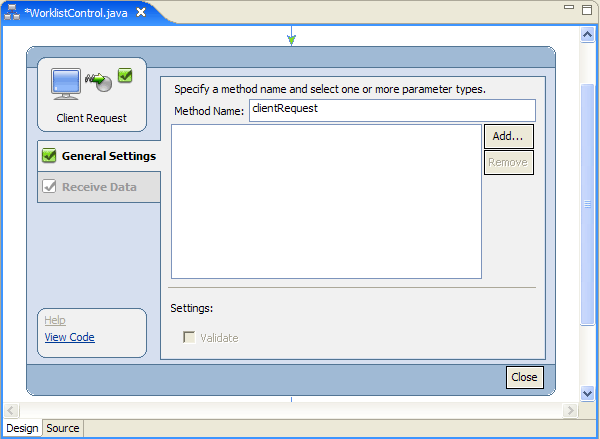This screenshot has width=600, height=439.
Task: Open the General Settings tab
Action: click(x=99, y=156)
